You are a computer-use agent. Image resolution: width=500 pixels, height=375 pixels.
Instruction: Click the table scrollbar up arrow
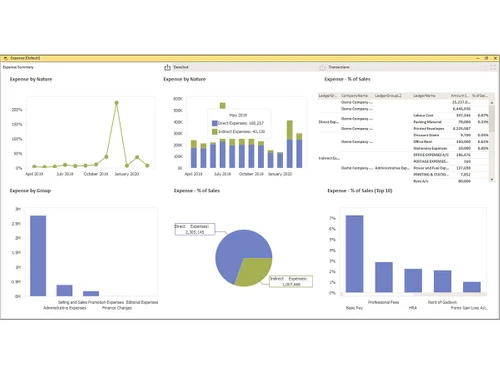(492, 103)
